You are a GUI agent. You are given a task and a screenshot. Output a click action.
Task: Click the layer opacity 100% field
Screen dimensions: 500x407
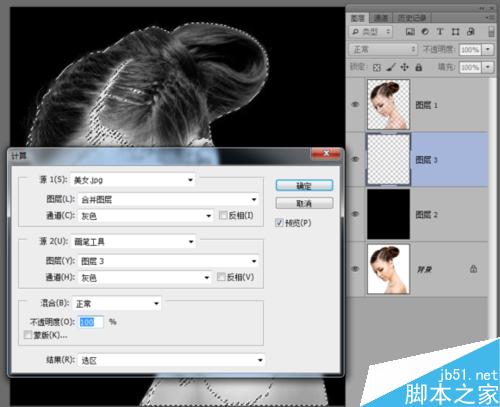click(x=470, y=50)
